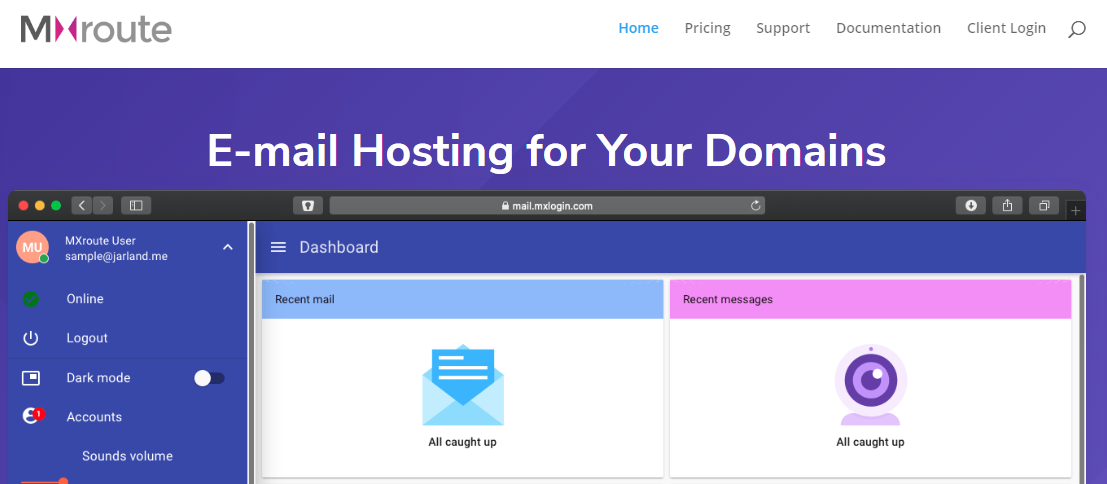
Task: Toggle the Dark mode switch
Action: click(210, 378)
